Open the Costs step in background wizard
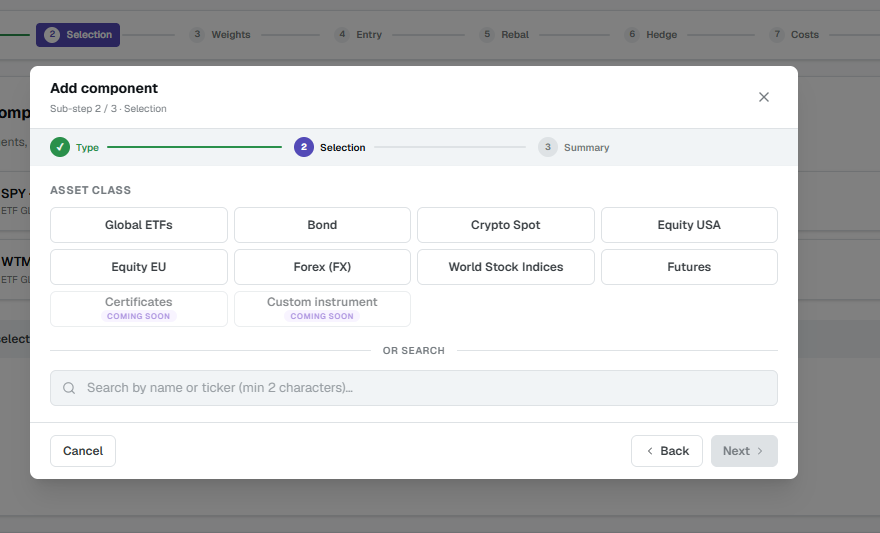This screenshot has width=880, height=533. (794, 35)
